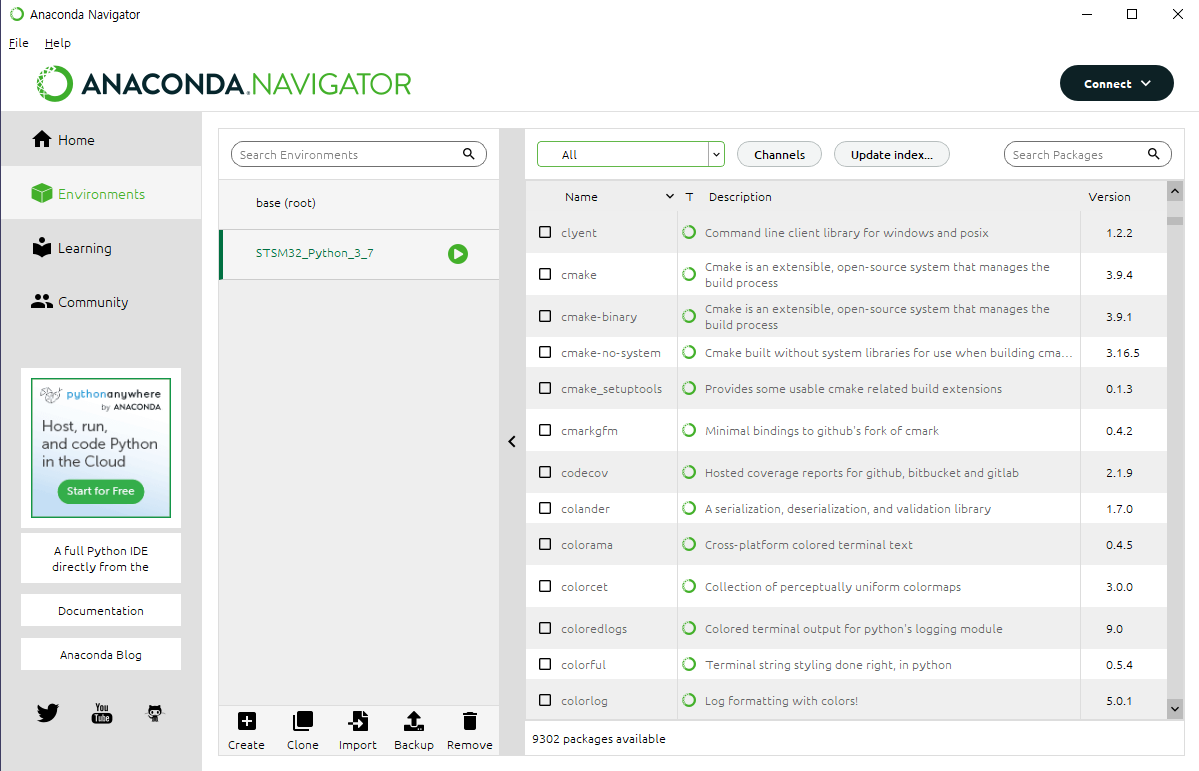Image resolution: width=1199 pixels, height=771 pixels.
Task: Click version 3.16.5 of cmake-no-system
Action: pyautogui.click(x=1122, y=353)
